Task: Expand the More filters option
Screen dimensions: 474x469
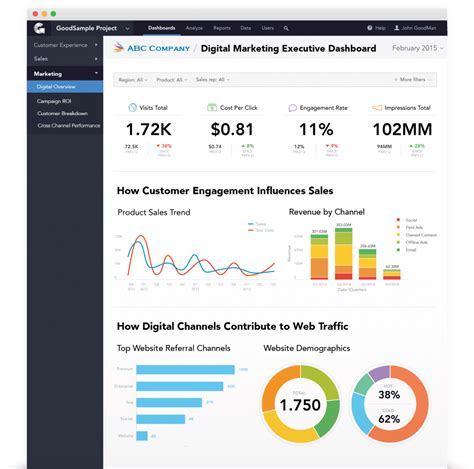Action: (x=413, y=80)
